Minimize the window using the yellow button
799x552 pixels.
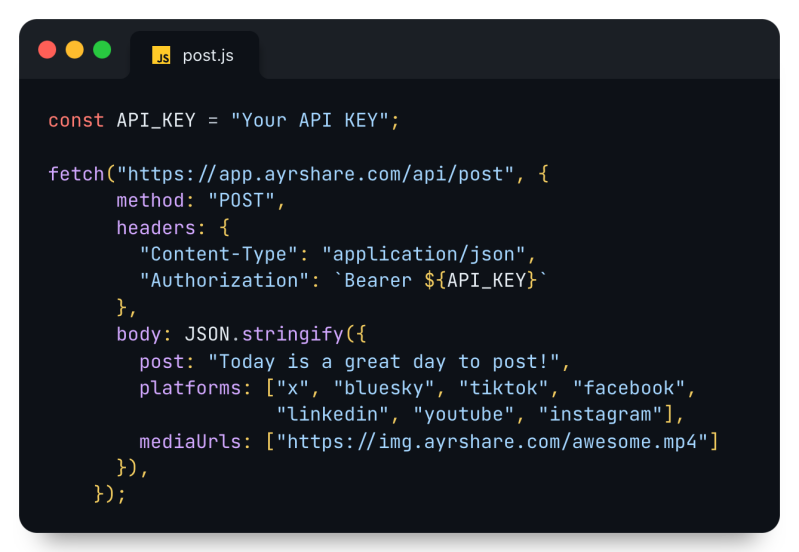(74, 50)
